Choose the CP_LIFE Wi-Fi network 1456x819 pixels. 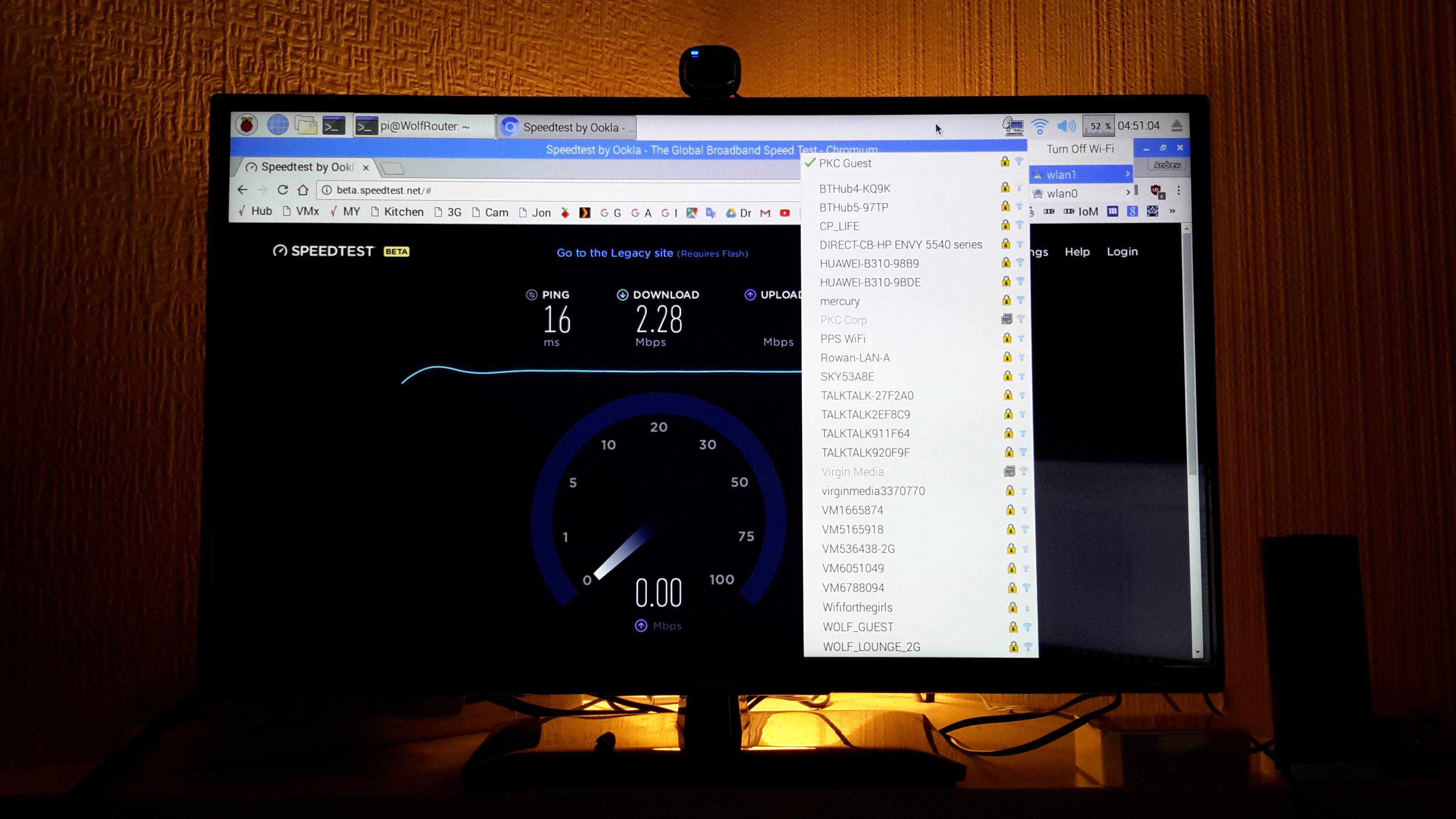pos(916,226)
